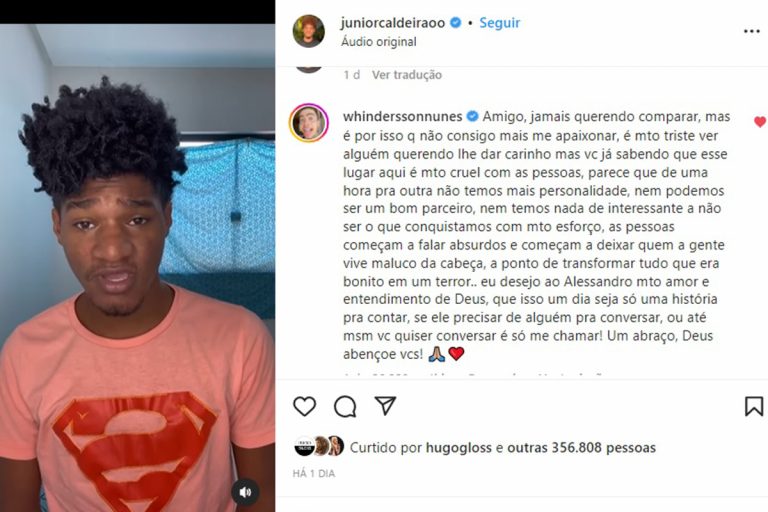View outras 356.808 pessoas likes list
Screen dimensions: 768x512
coord(581,447)
